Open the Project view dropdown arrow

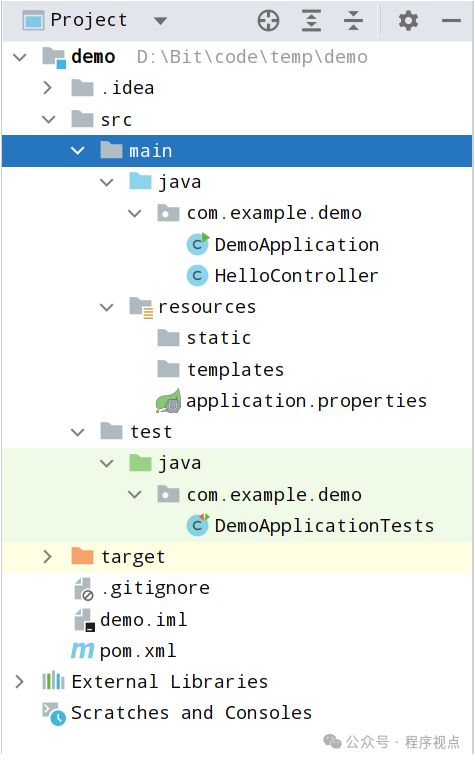click(160, 21)
